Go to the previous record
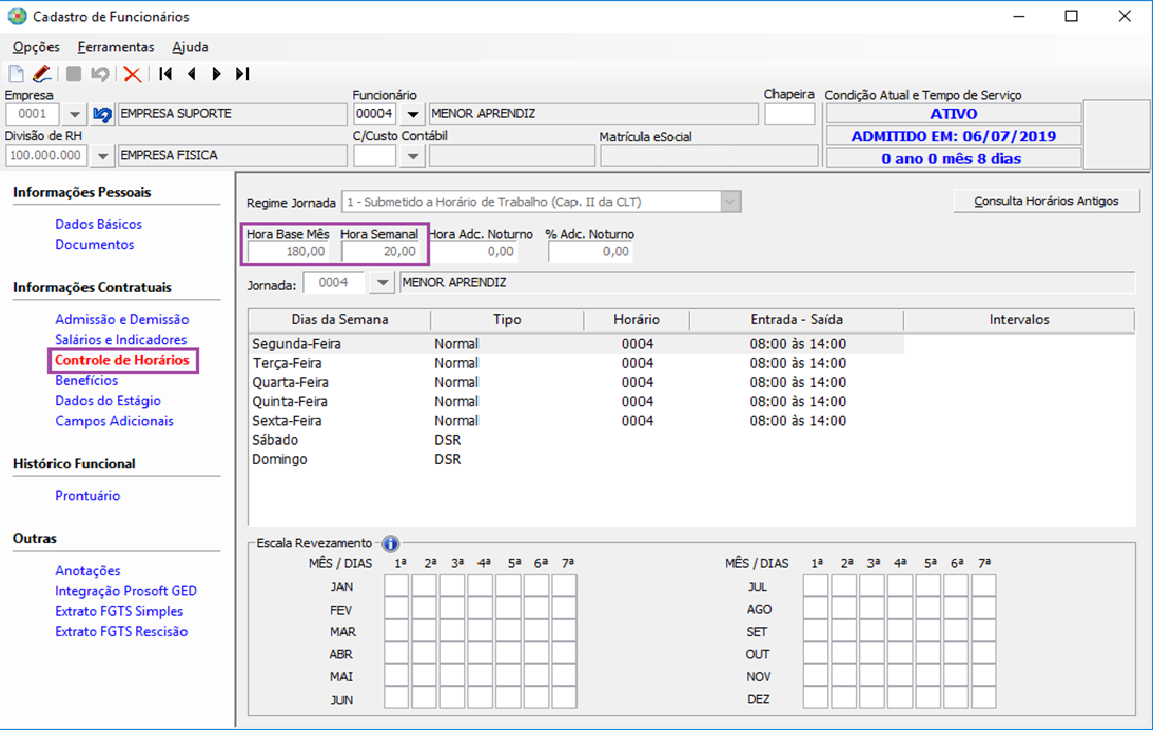 192,74
